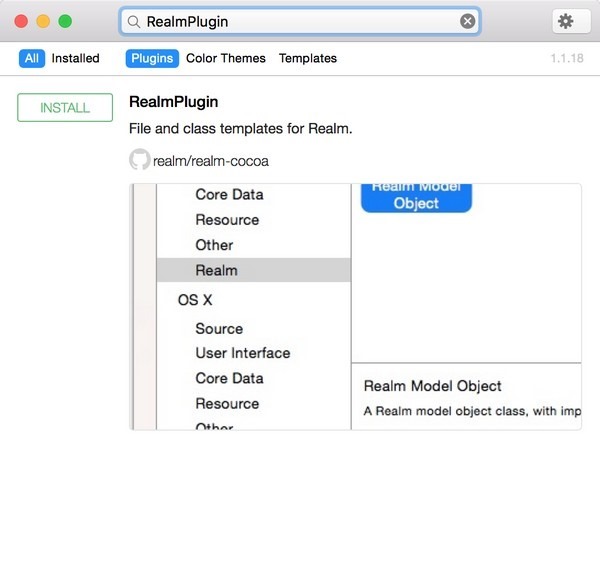Click the version number 1.1.18

[567, 58]
